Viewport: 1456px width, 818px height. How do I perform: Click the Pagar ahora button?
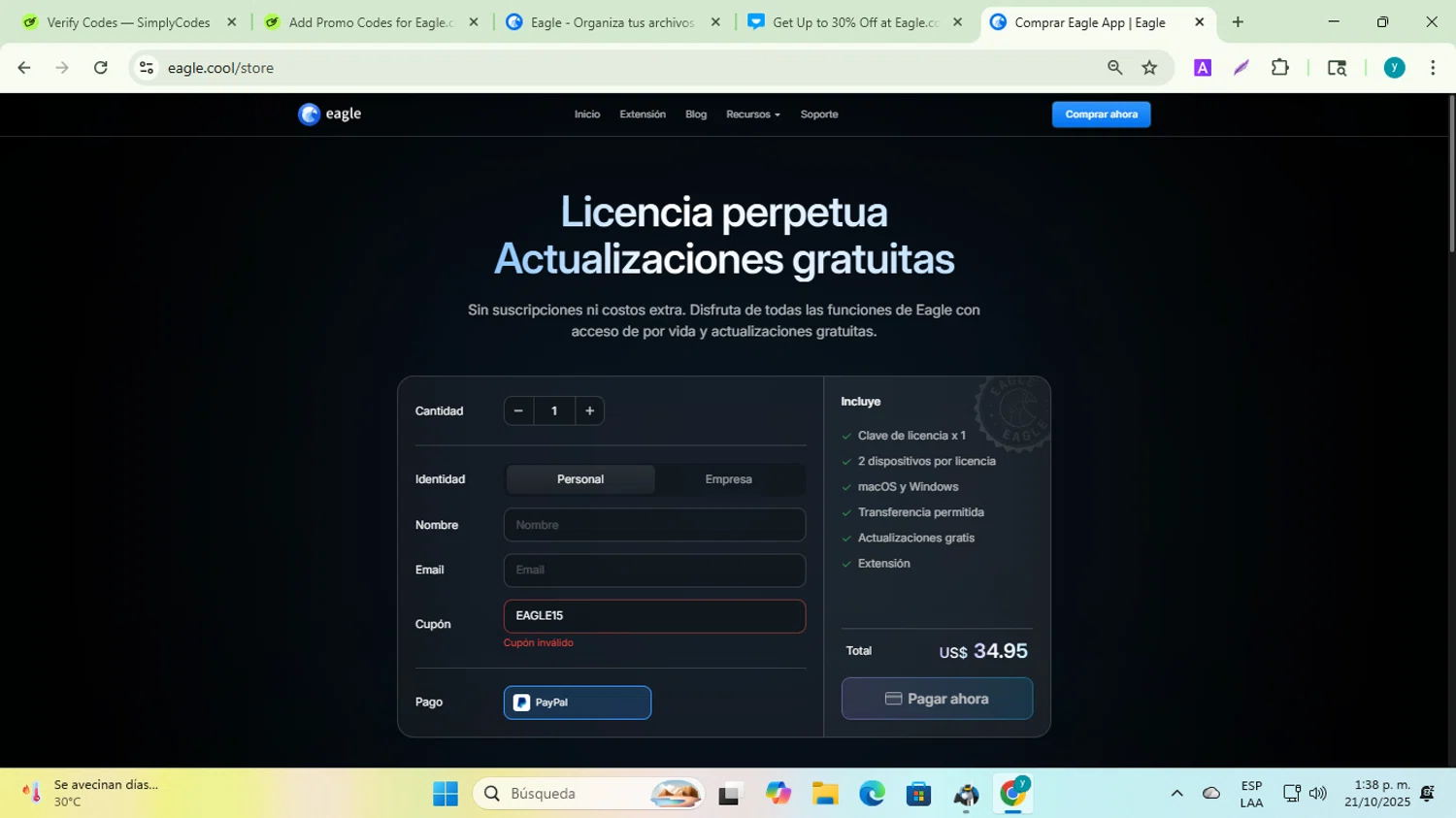[x=937, y=699]
